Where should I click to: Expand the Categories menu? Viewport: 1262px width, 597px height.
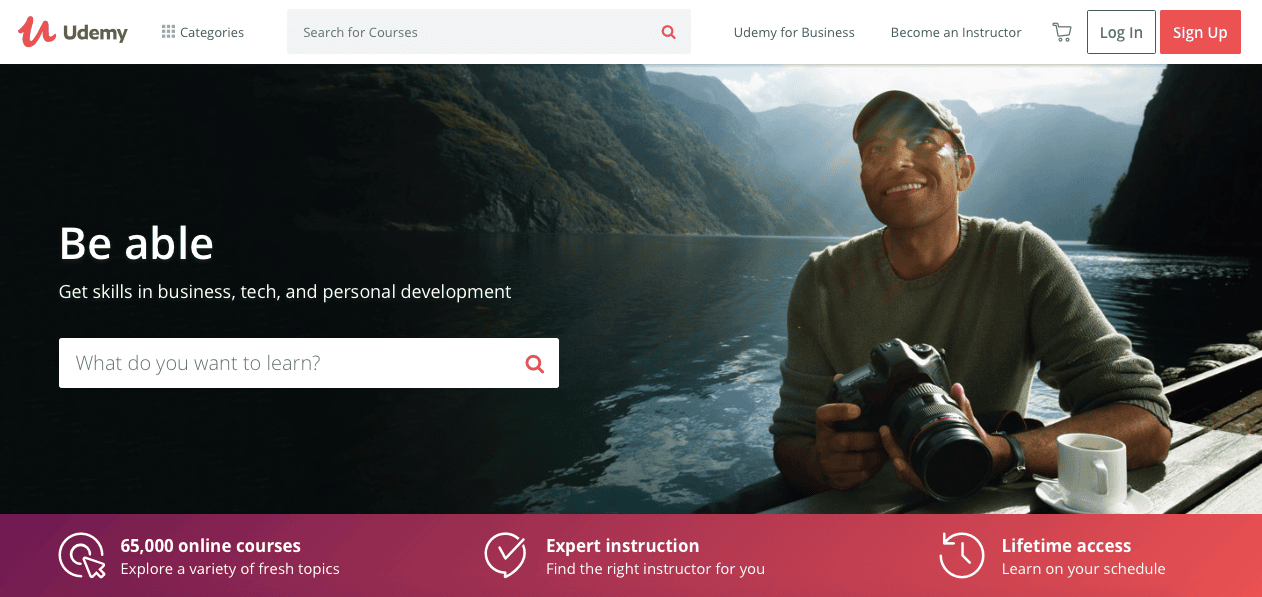[203, 32]
